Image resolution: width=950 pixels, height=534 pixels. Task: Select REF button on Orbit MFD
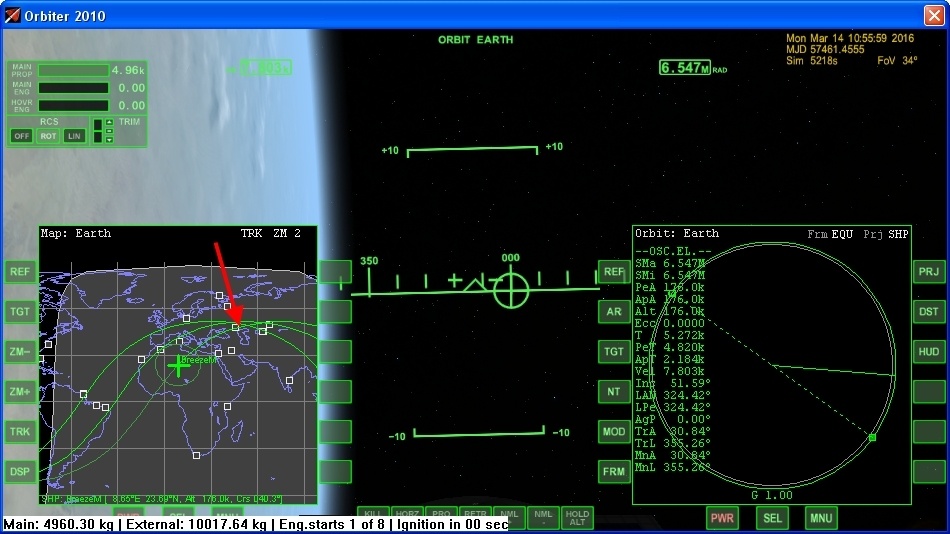pos(614,272)
